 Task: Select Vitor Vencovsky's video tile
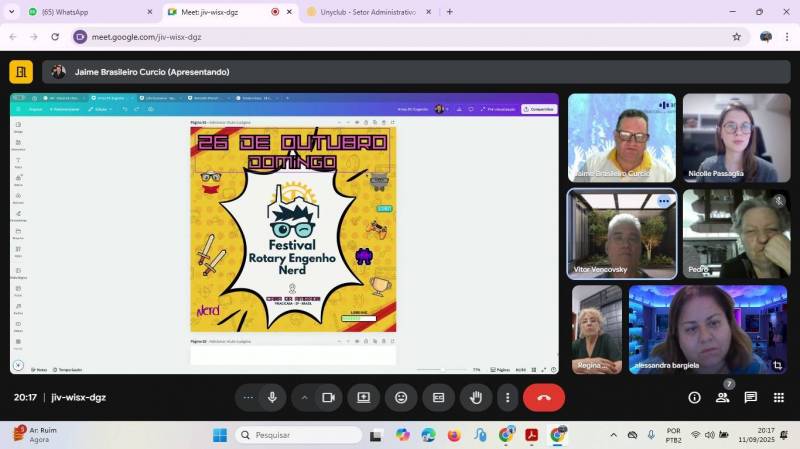tap(622, 234)
